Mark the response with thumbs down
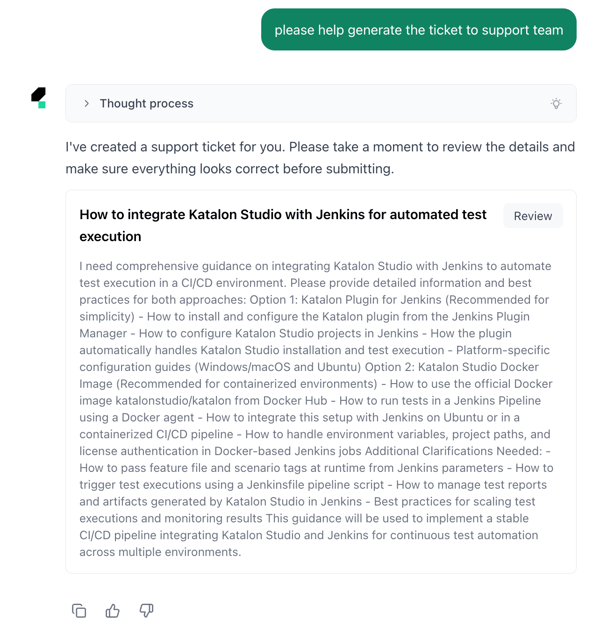Image resolution: width=600 pixels, height=627 pixels. (x=146, y=610)
